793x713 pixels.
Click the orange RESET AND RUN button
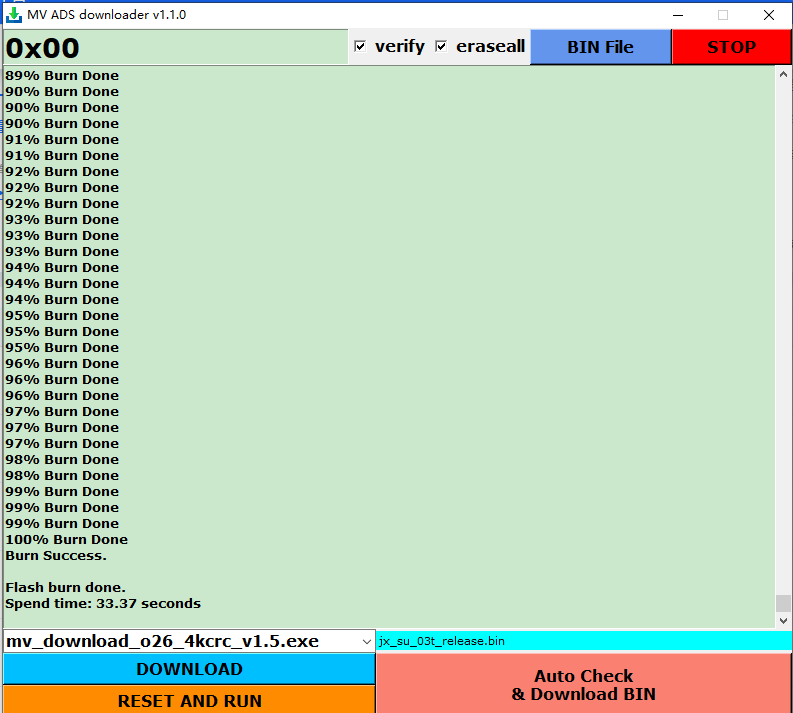[x=189, y=700]
